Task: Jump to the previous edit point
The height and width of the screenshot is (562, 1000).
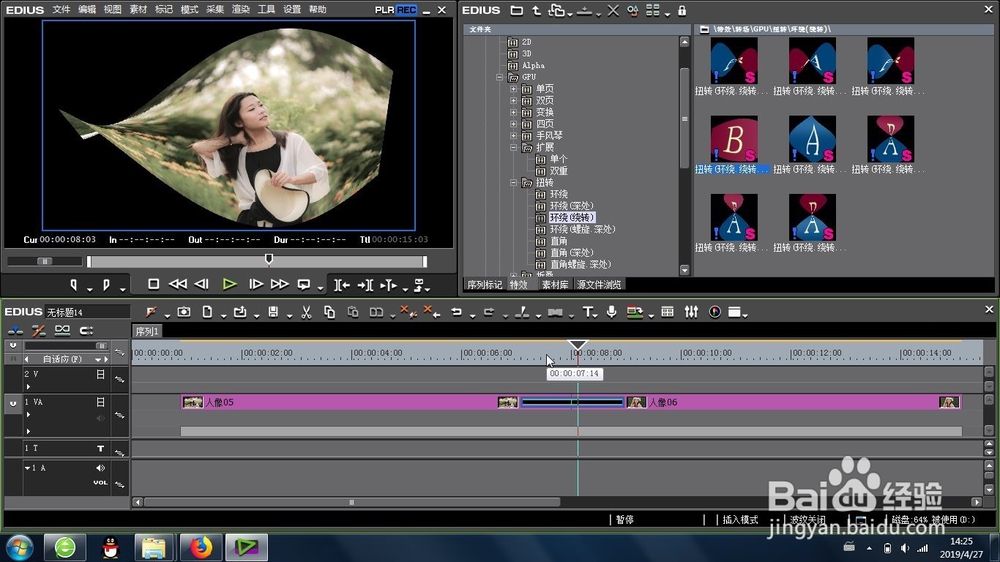Action: click(342, 285)
